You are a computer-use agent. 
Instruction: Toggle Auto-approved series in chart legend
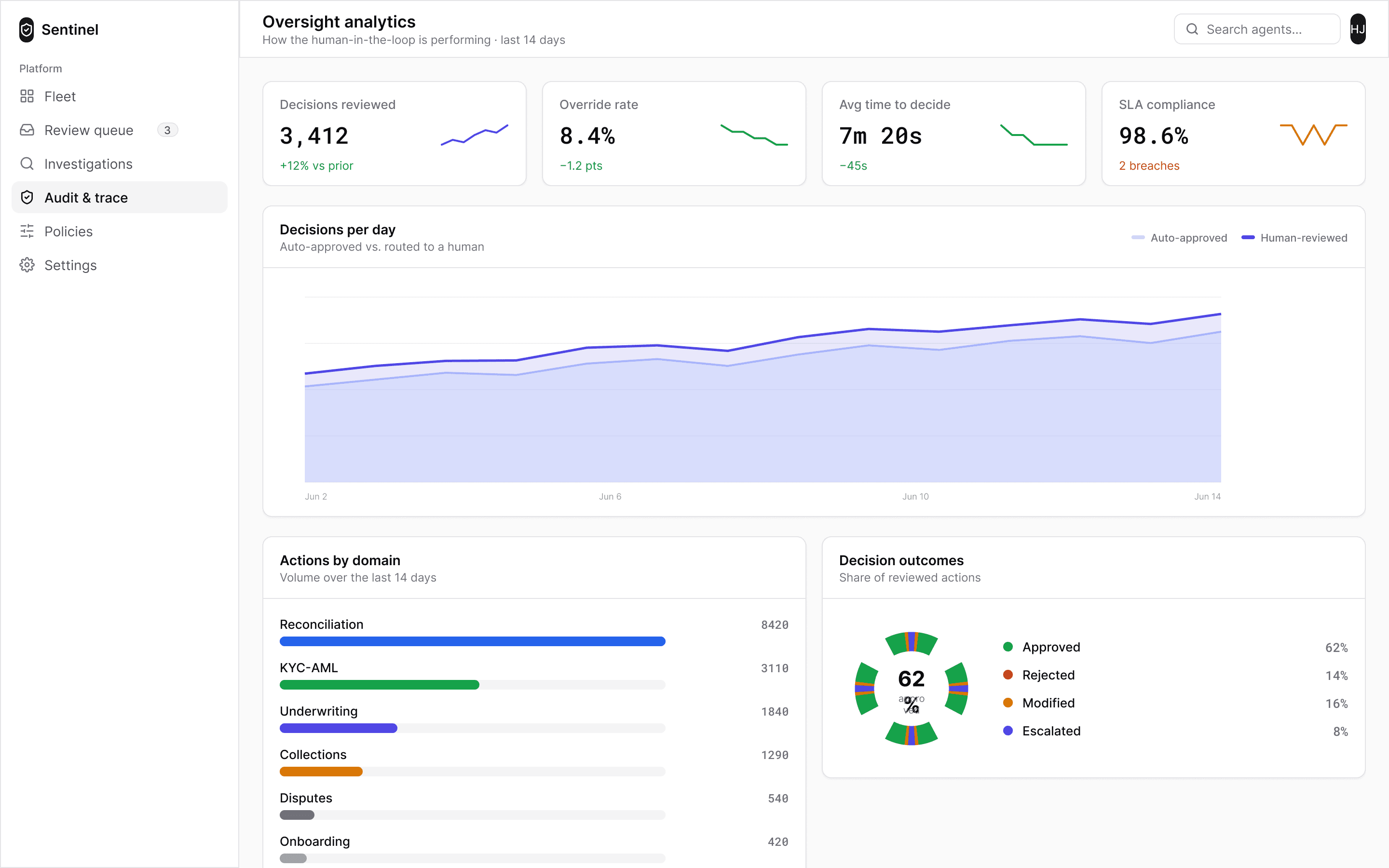(x=1179, y=238)
